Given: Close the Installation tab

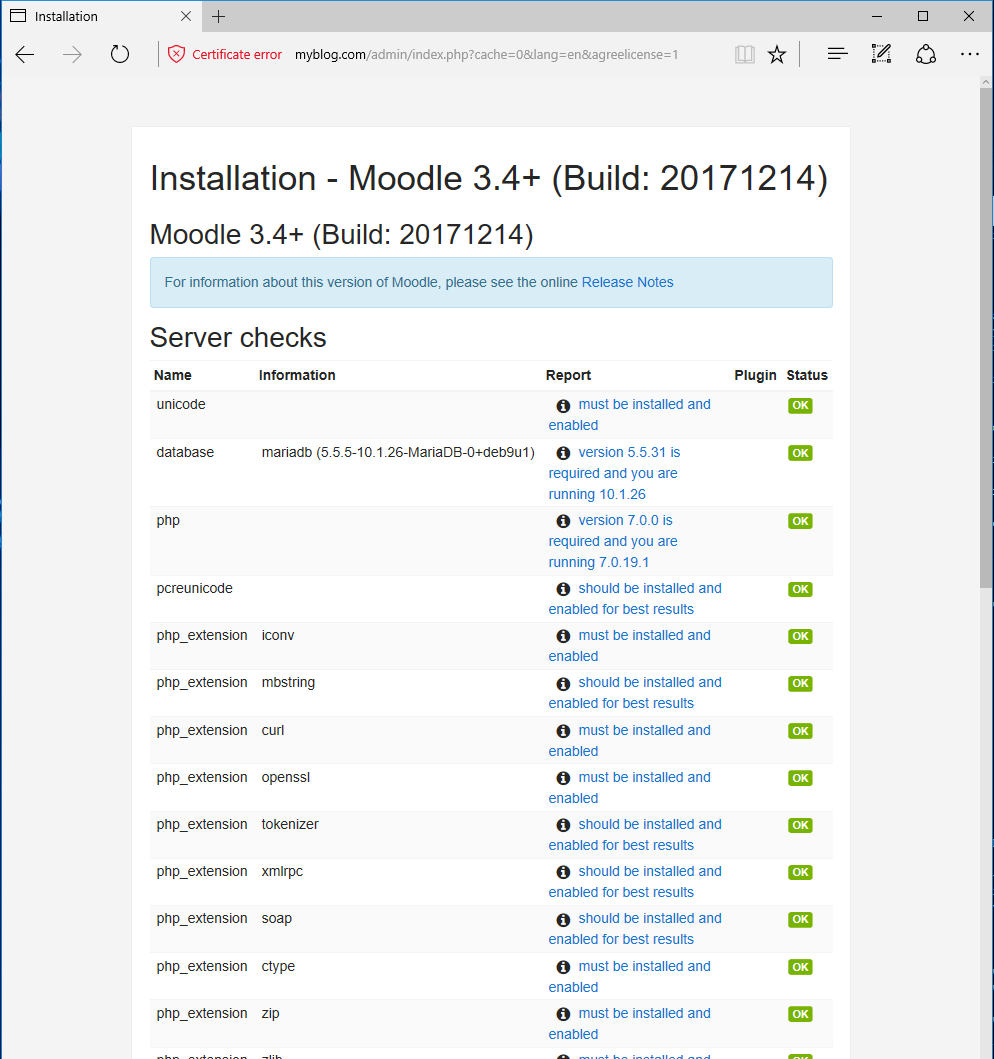Looking at the screenshot, I should [x=186, y=16].
